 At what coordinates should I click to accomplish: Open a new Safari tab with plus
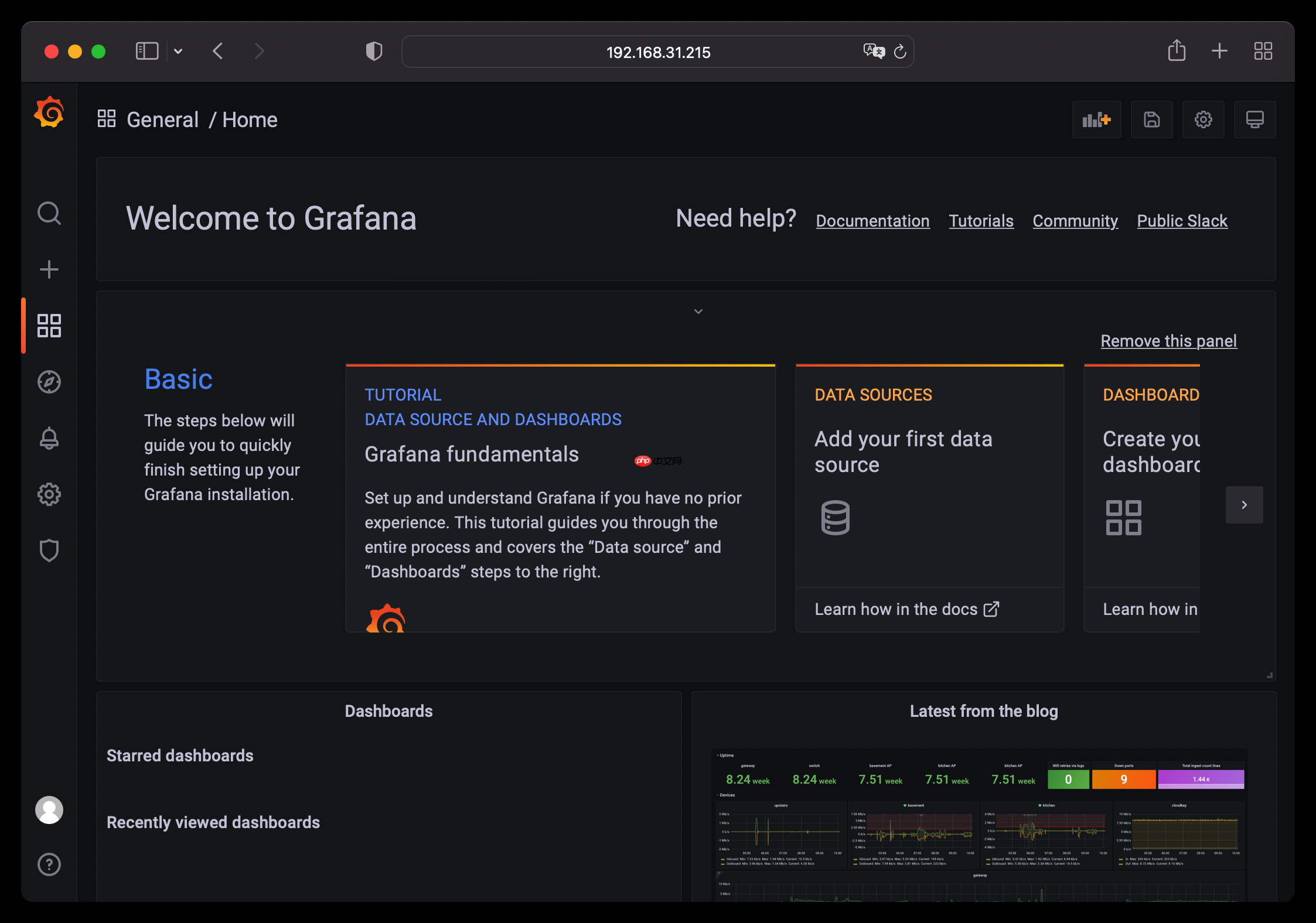click(x=1219, y=51)
